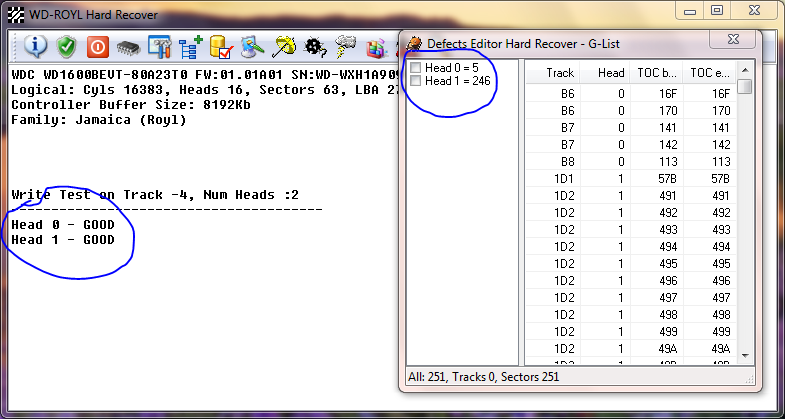Sort by the Track column header
785x419 pixels.
tap(553, 73)
